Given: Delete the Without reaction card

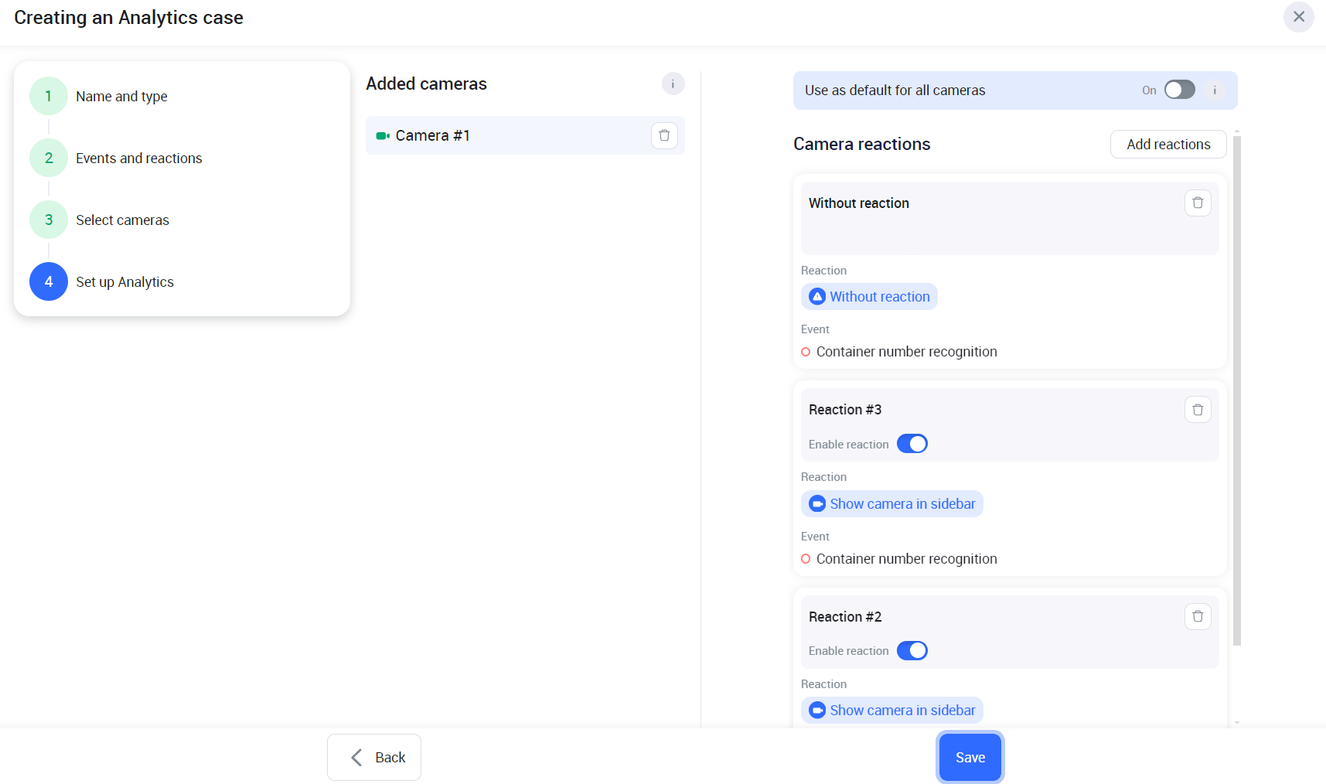Looking at the screenshot, I should (1197, 203).
